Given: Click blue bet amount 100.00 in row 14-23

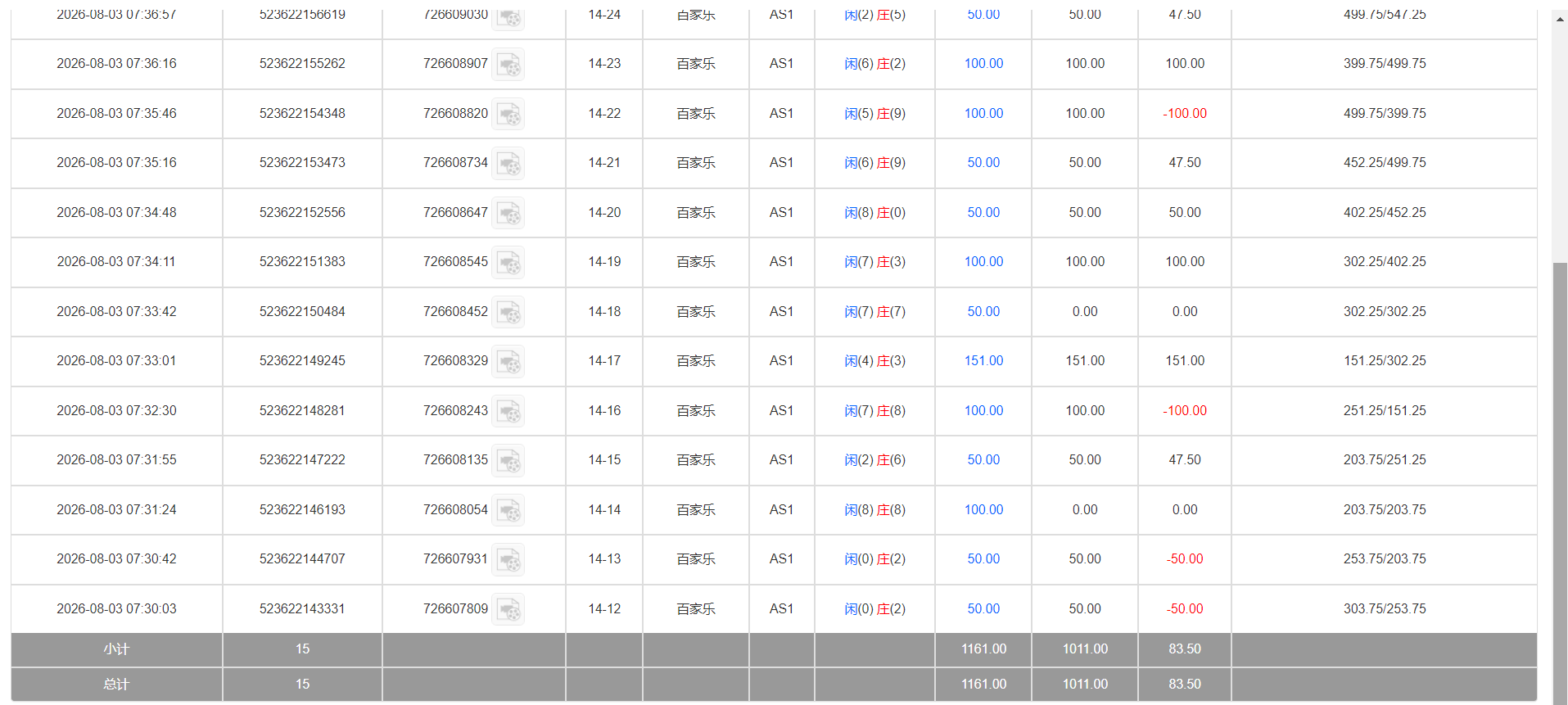Looking at the screenshot, I should coord(983,64).
